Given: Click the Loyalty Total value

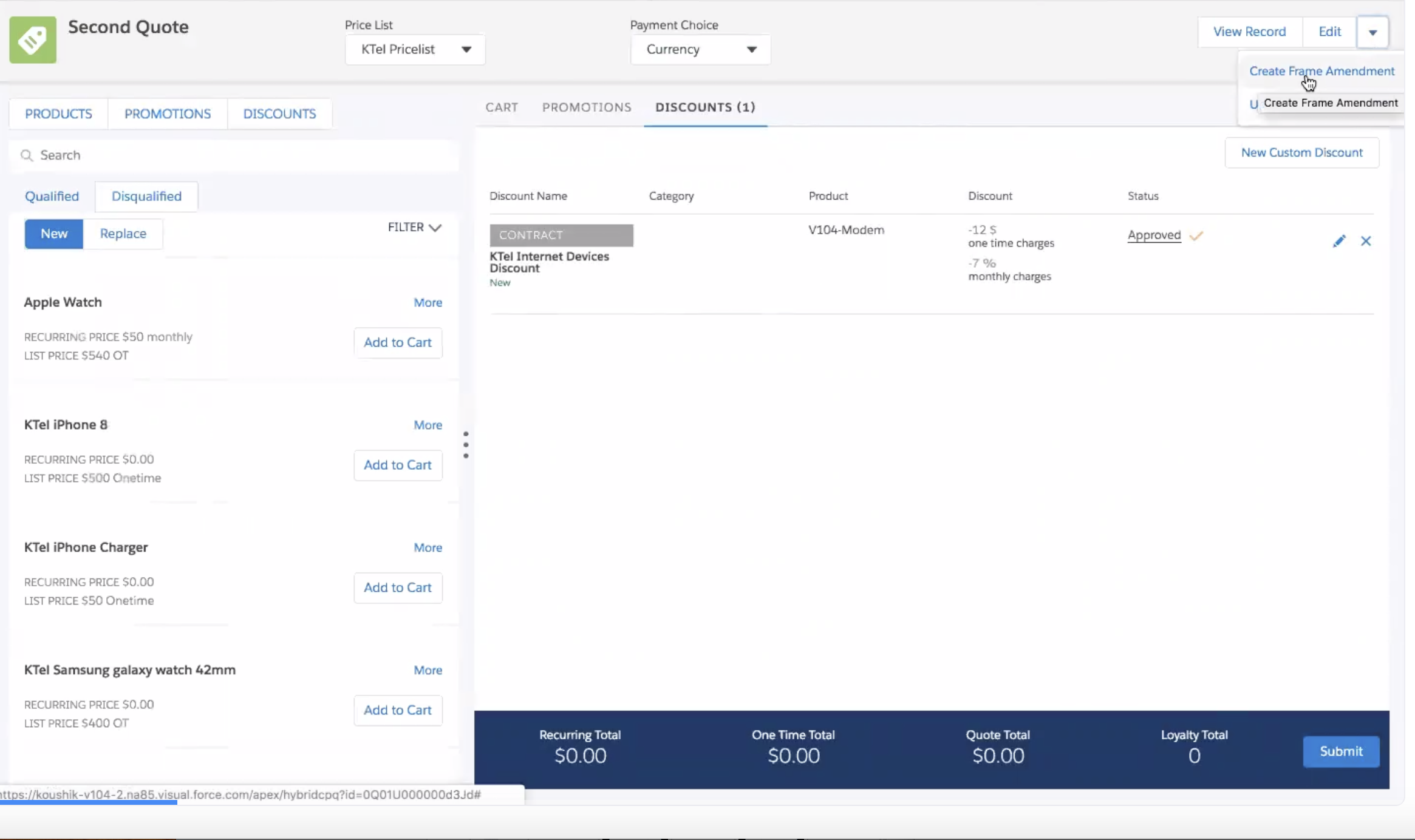Looking at the screenshot, I should 1194,756.
